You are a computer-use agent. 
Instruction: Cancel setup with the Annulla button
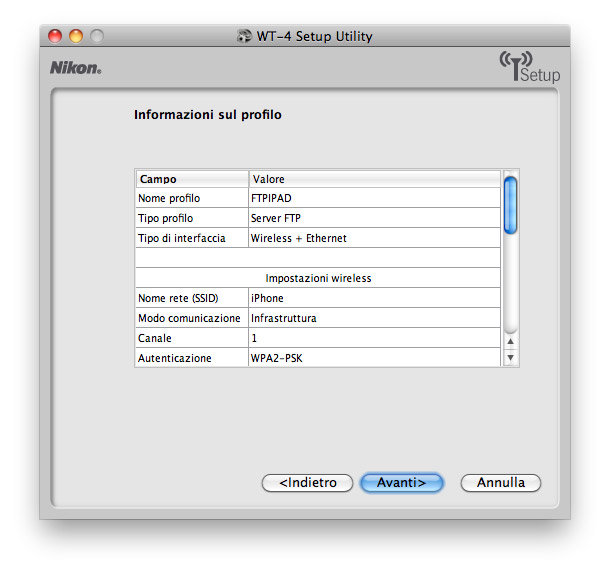tap(501, 483)
